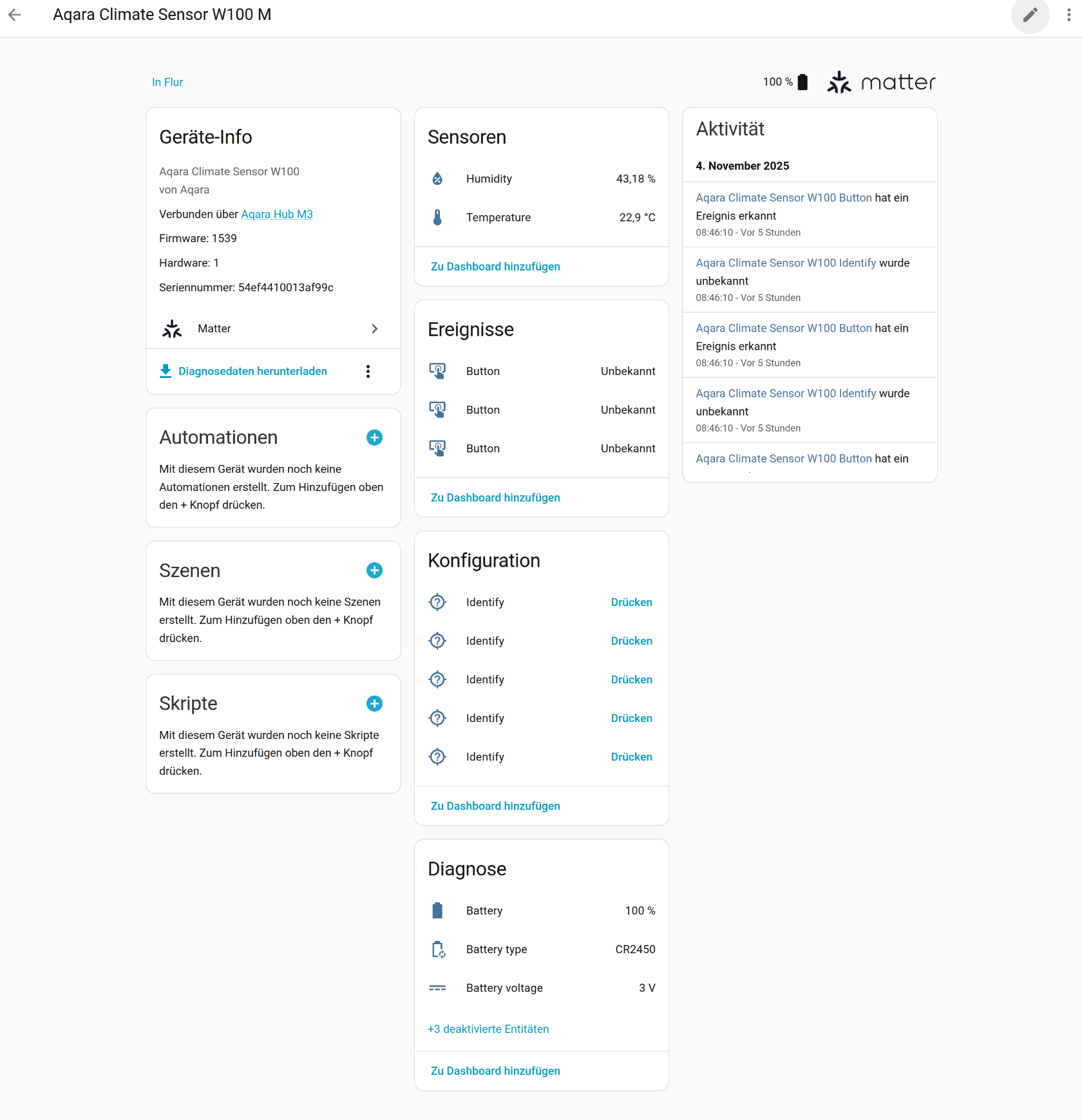
Task: Add a new automation with plus icon
Action: 374,438
